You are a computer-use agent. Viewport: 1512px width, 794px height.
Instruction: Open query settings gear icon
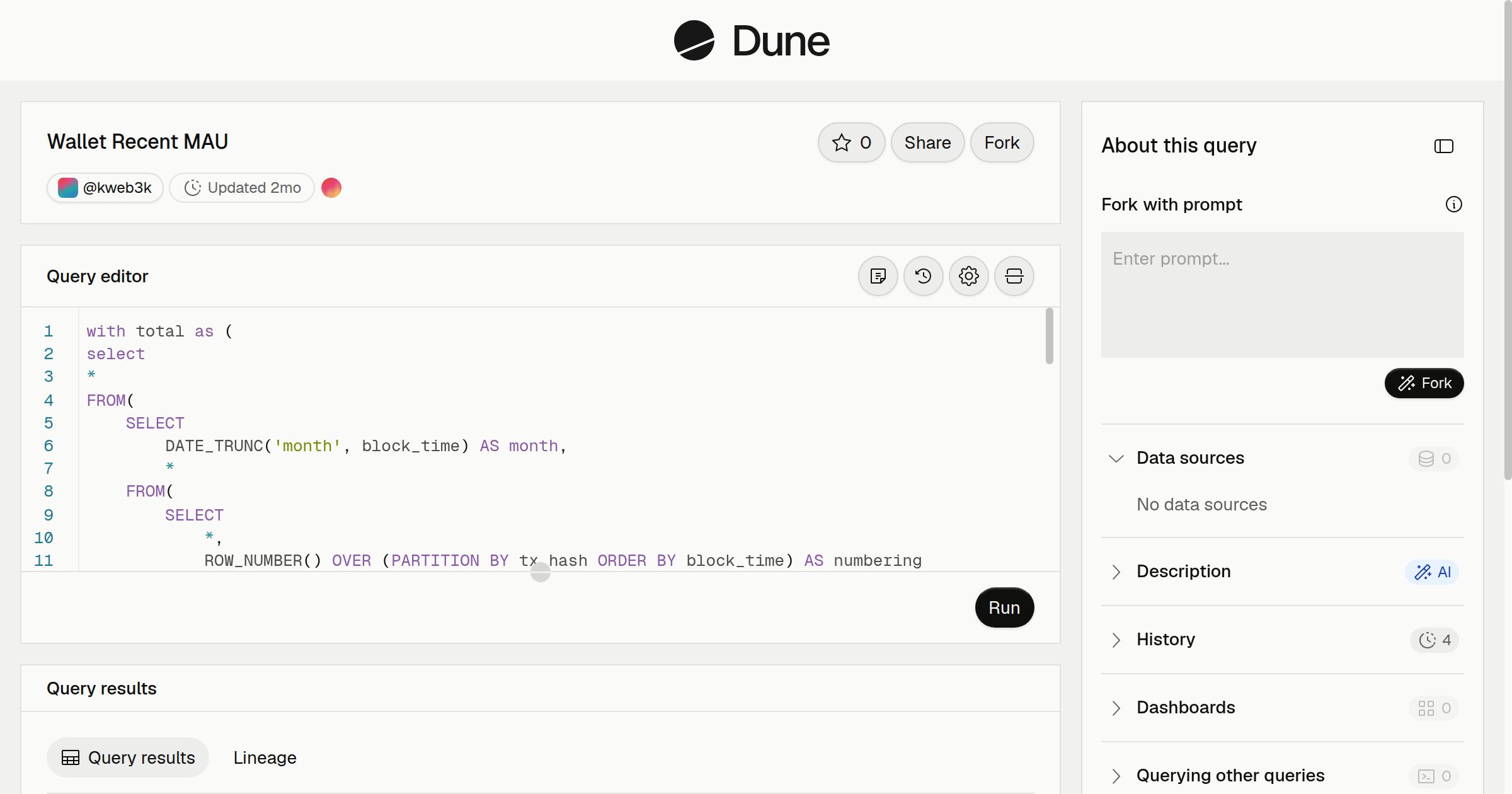(x=968, y=276)
